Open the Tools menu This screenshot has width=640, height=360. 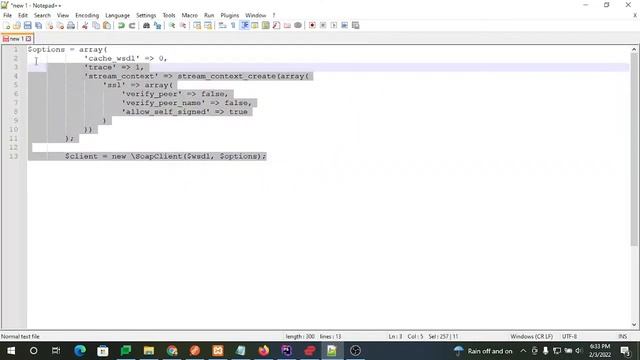pos(169,15)
